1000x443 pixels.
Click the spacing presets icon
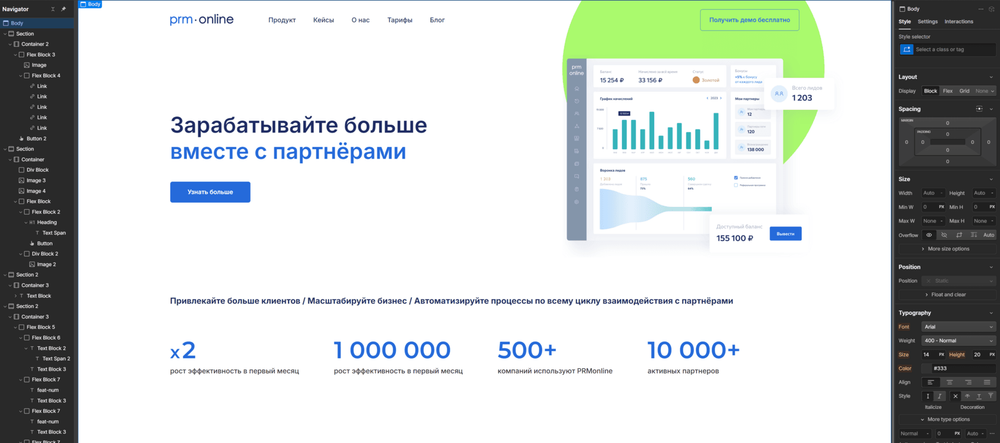(x=979, y=108)
